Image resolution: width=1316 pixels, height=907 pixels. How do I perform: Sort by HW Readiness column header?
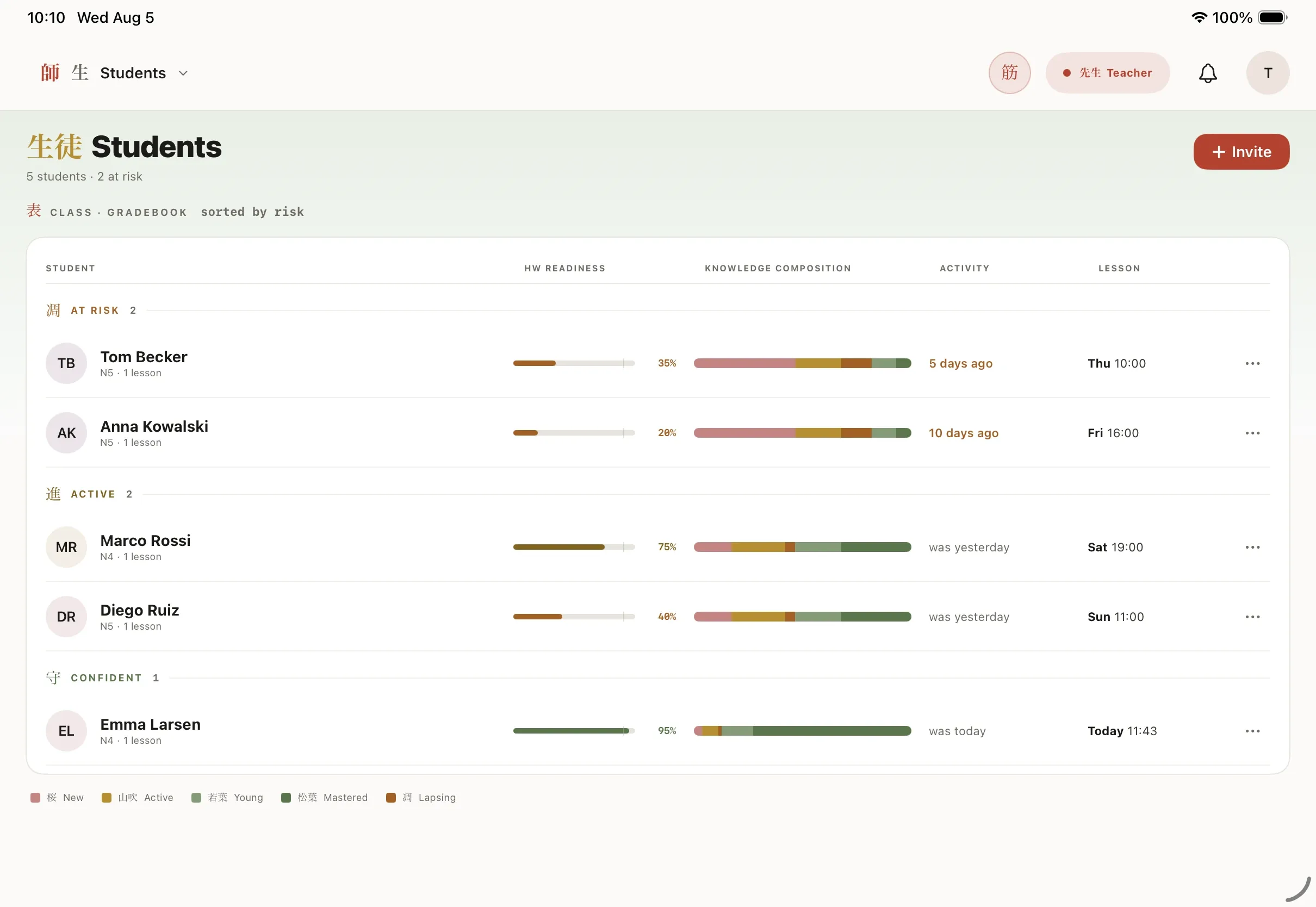pos(564,268)
